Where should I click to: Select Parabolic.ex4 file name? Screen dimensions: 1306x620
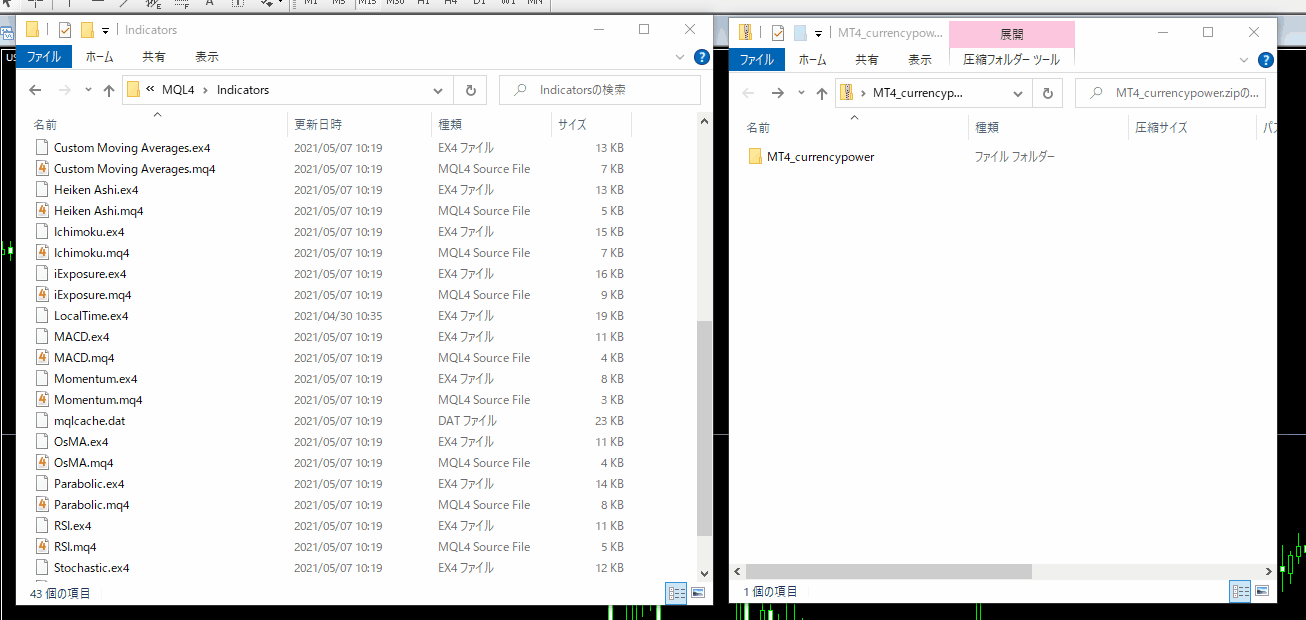[89, 484]
